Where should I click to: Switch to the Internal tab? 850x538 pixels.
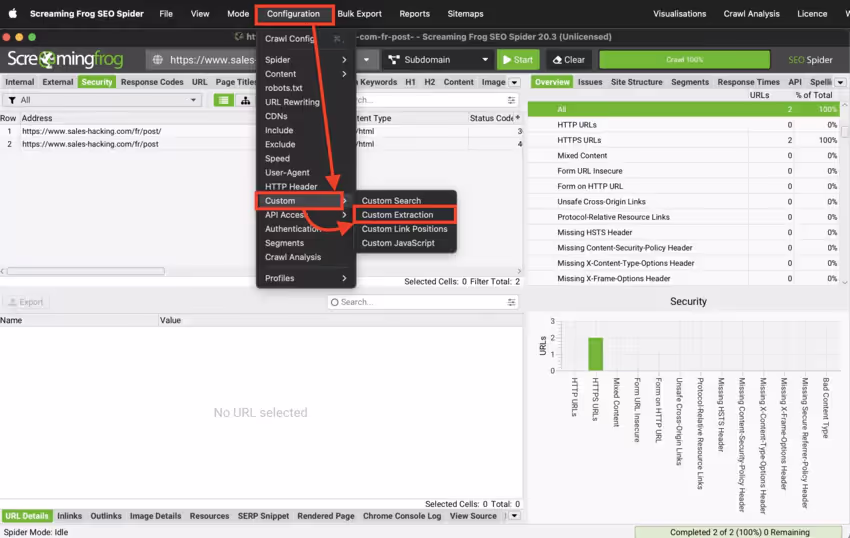pyautogui.click(x=20, y=82)
